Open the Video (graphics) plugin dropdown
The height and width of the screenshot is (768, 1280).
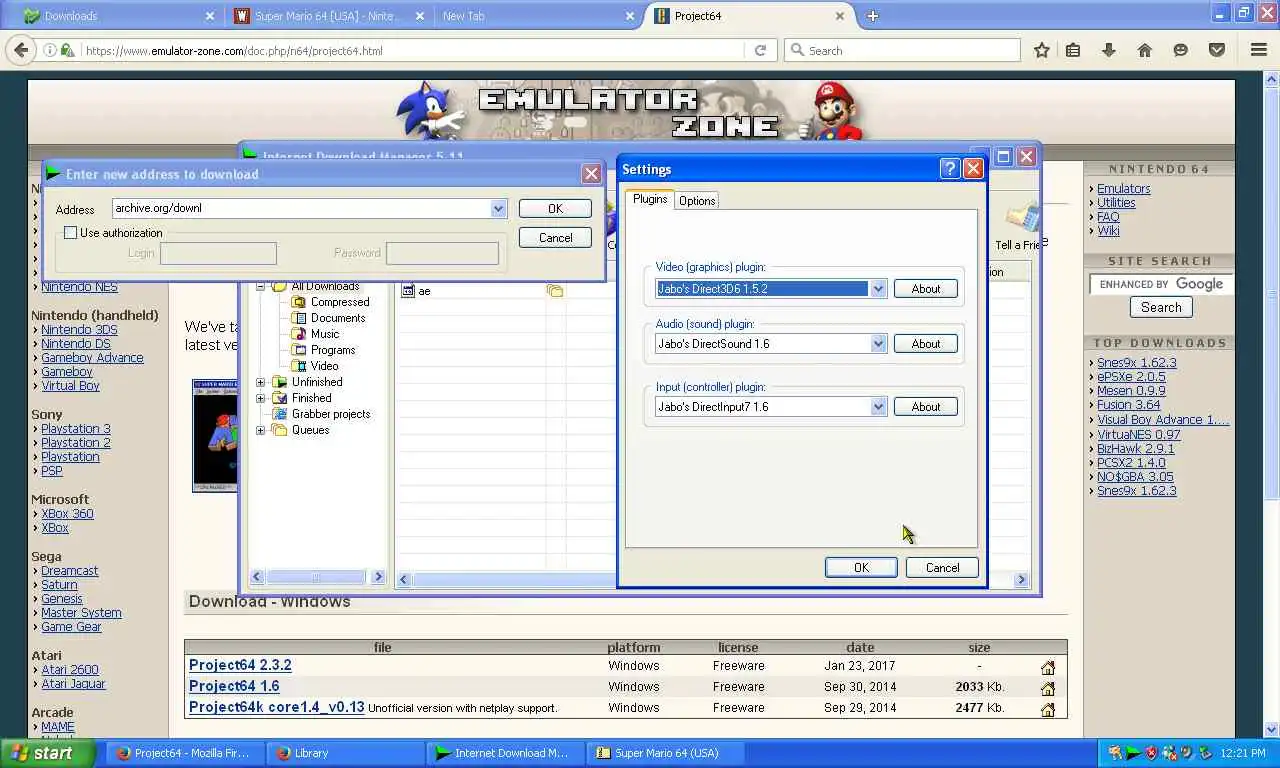pyautogui.click(x=878, y=289)
